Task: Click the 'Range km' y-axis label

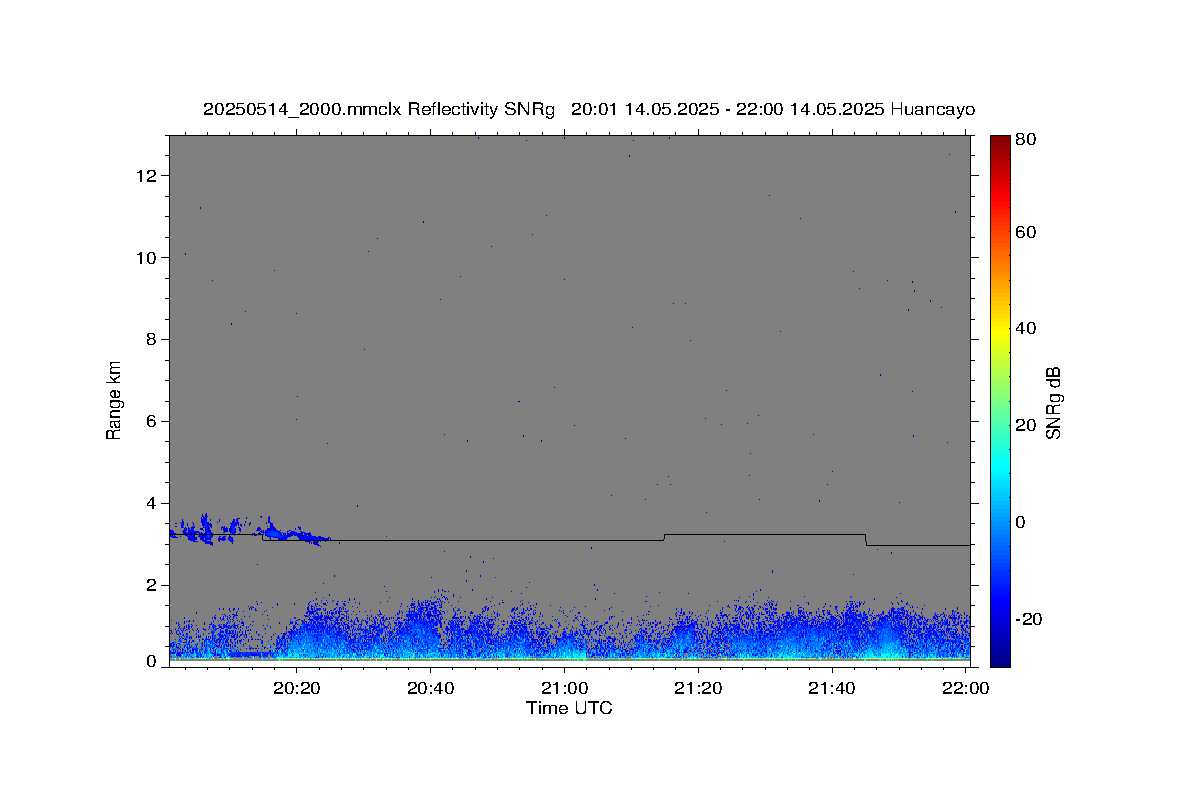Action: tap(114, 400)
